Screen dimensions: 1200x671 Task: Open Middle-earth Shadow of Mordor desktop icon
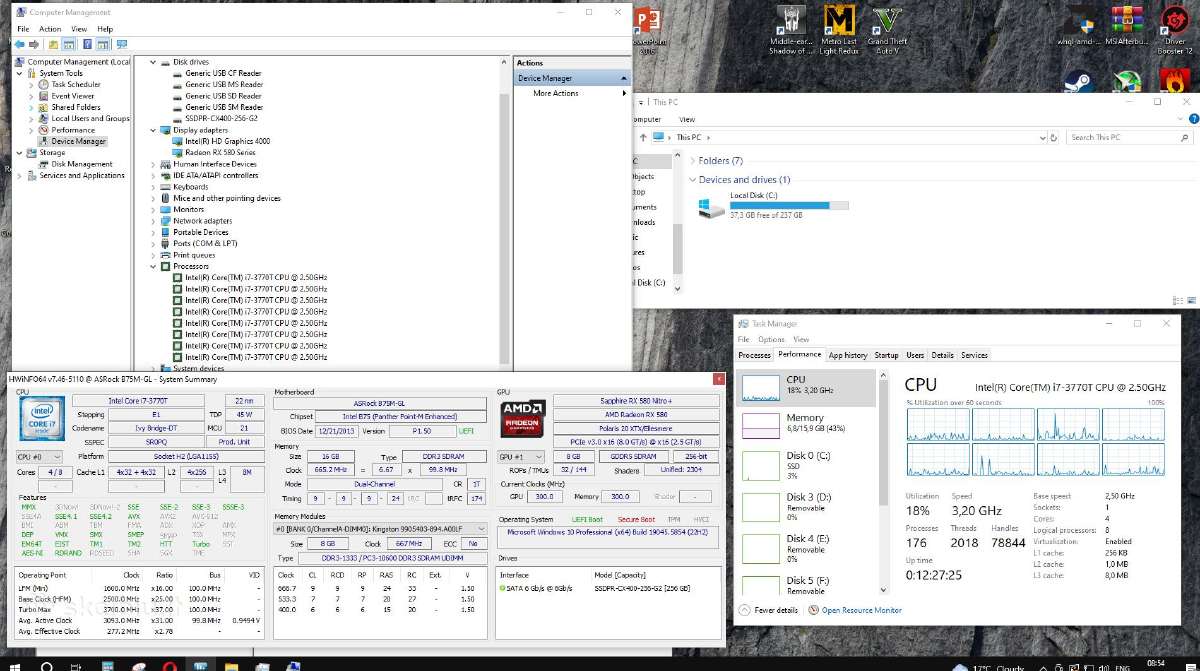coord(790,30)
